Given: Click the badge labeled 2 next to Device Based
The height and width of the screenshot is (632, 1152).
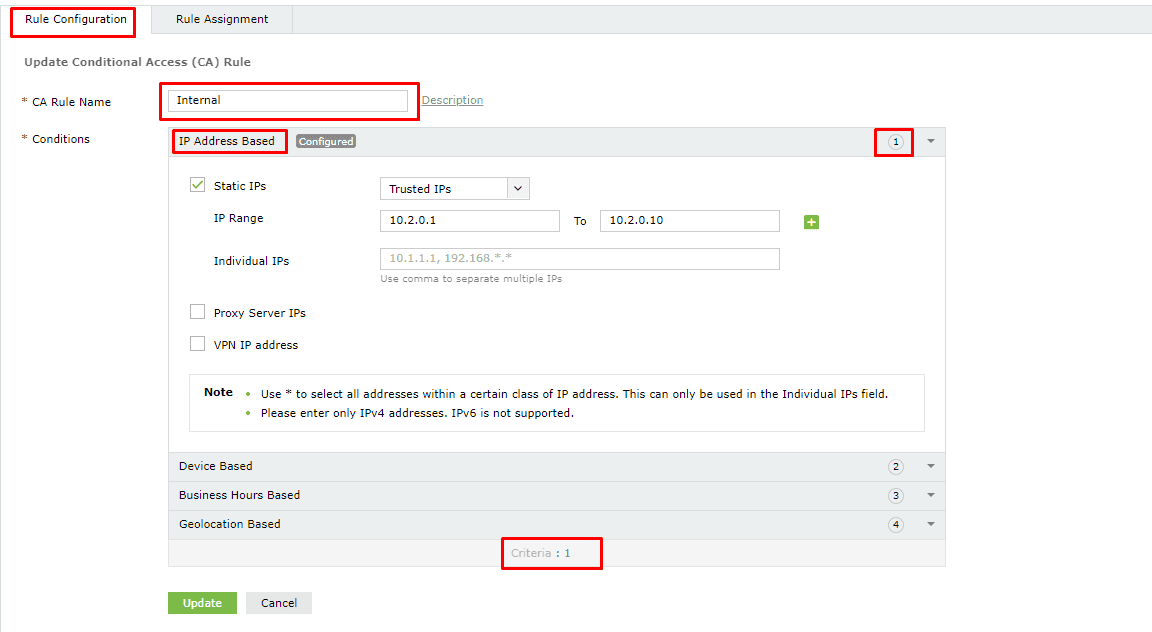Looking at the screenshot, I should [x=896, y=466].
